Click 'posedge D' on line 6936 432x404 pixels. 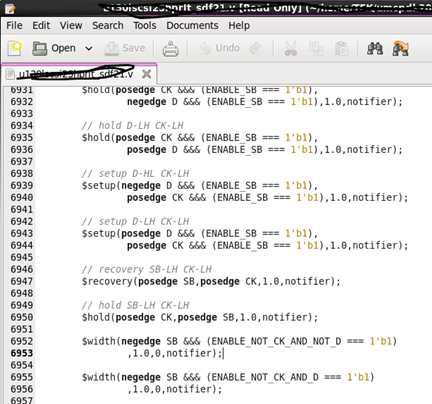coord(152,150)
